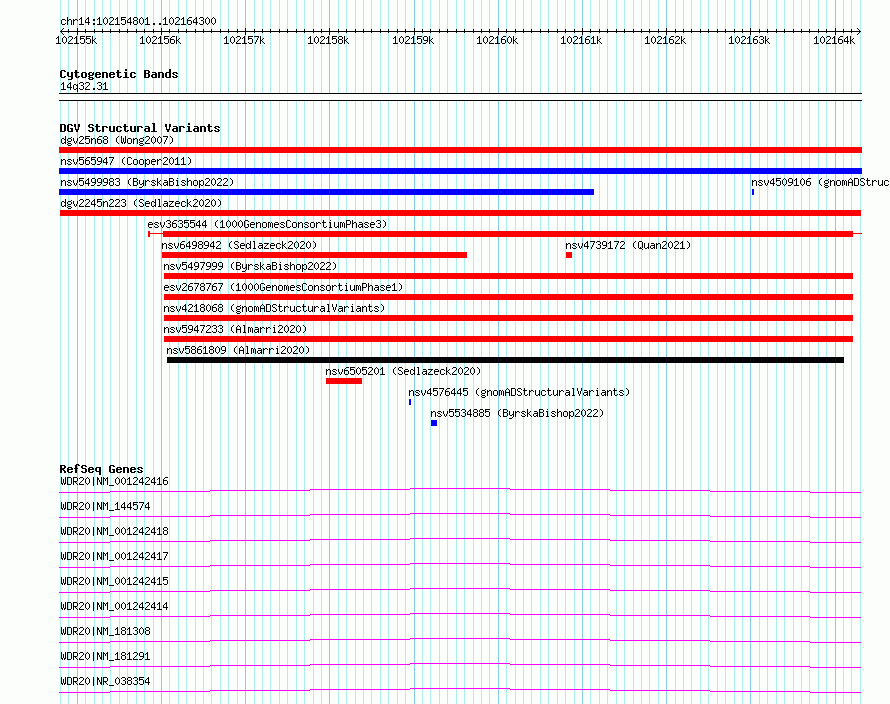
Task: Open the WDR20|NM_001242416 transcript label
Action: pos(114,481)
